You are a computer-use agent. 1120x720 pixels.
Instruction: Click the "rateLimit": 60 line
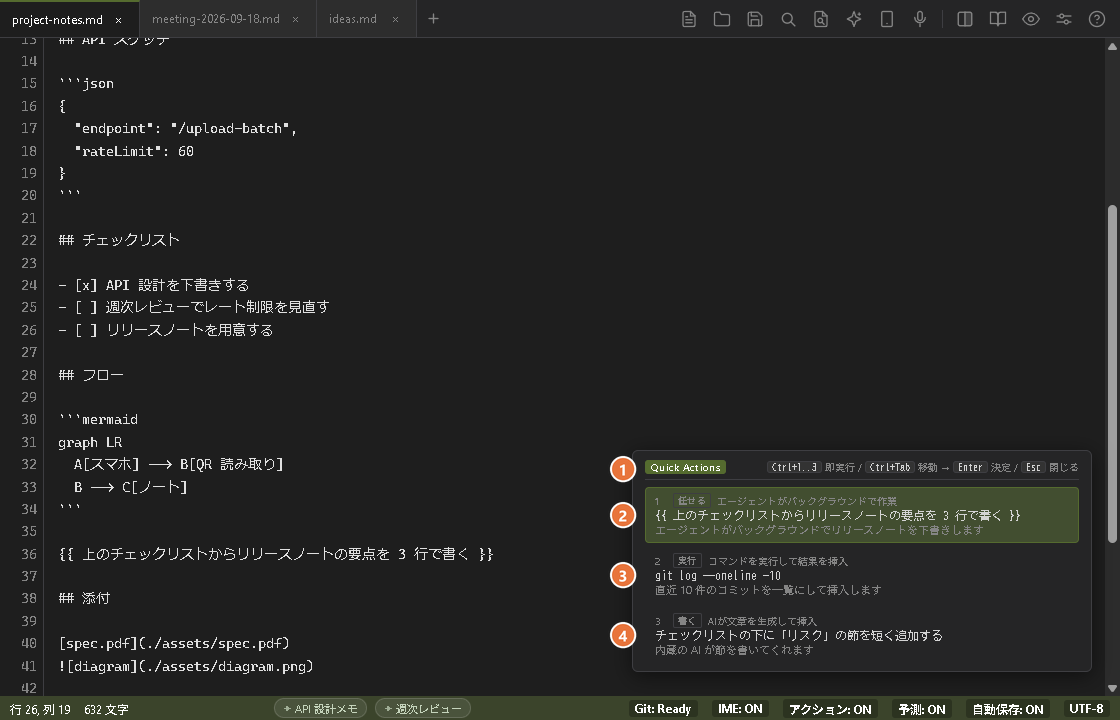coord(134,151)
